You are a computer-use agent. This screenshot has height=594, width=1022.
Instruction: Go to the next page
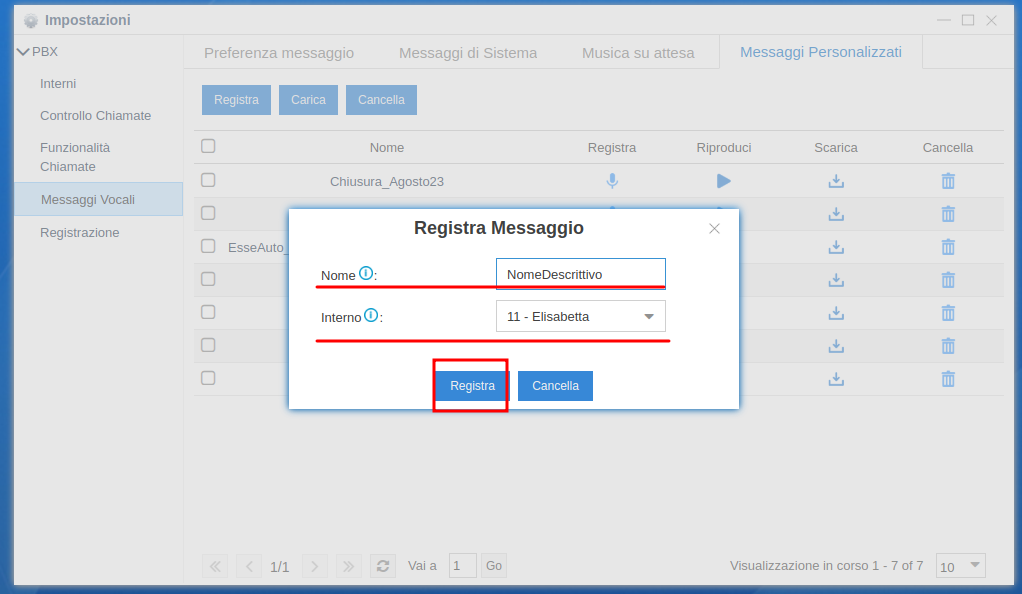coord(315,566)
